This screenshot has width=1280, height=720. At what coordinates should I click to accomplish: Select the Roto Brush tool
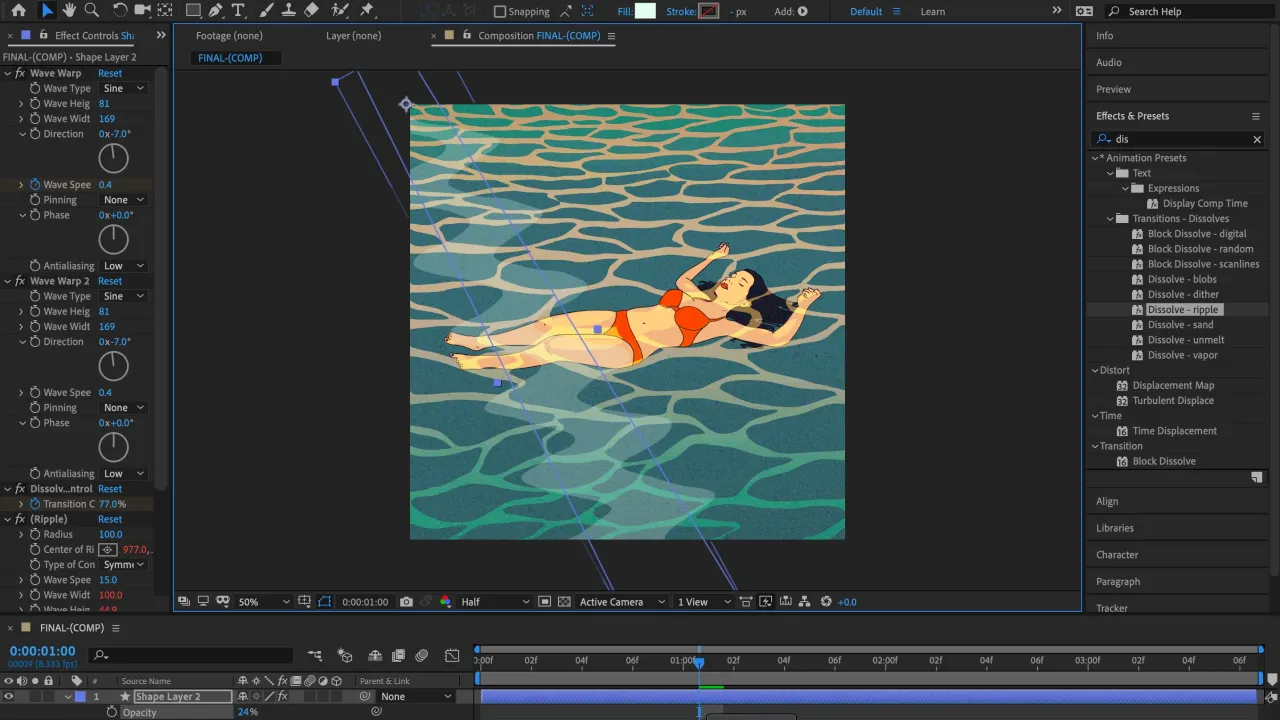pyautogui.click(x=340, y=11)
